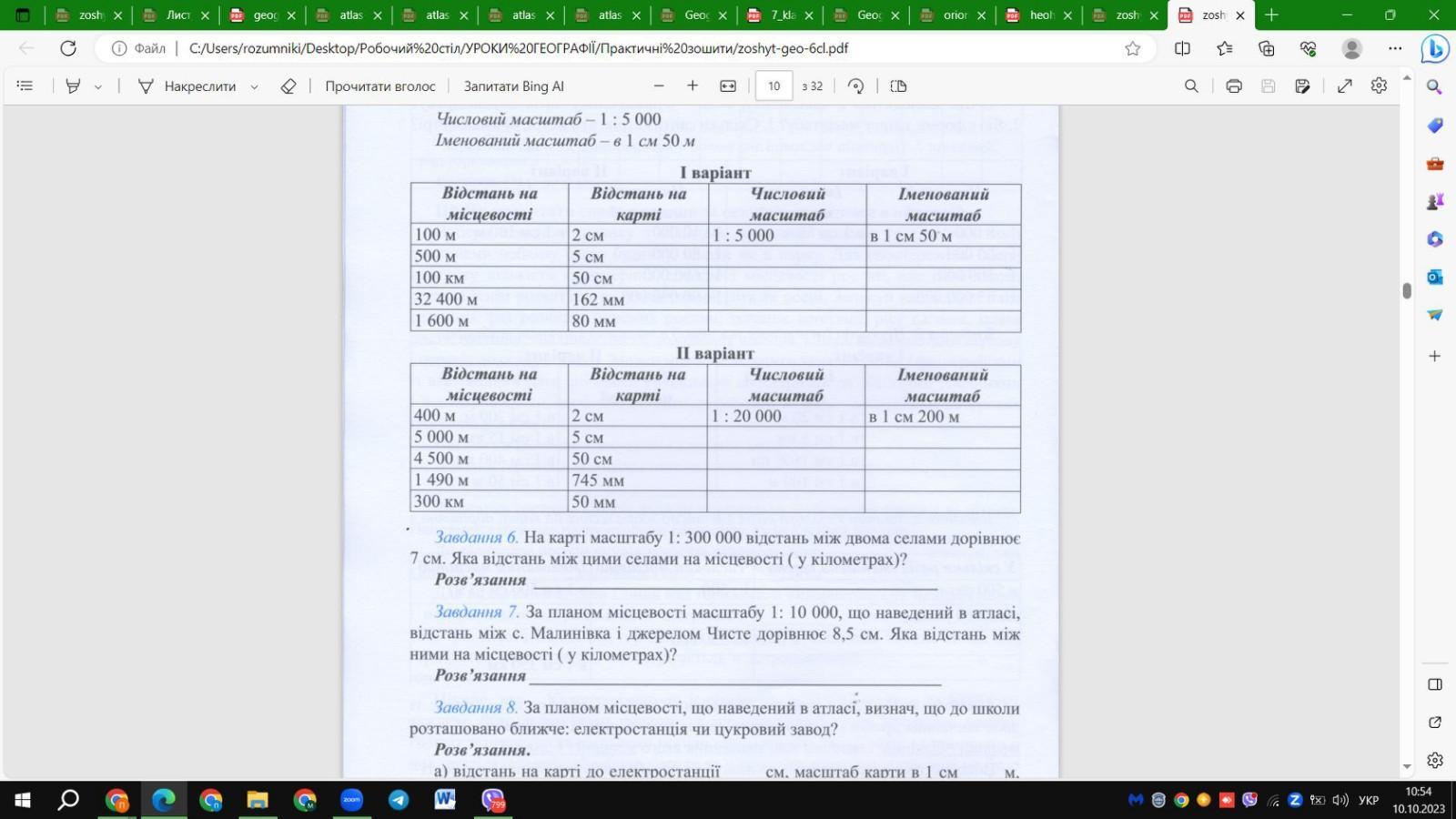Screen dimensions: 1456x819
Task: Open sidebar settings gear at bottom
Action: [x=1435, y=760]
